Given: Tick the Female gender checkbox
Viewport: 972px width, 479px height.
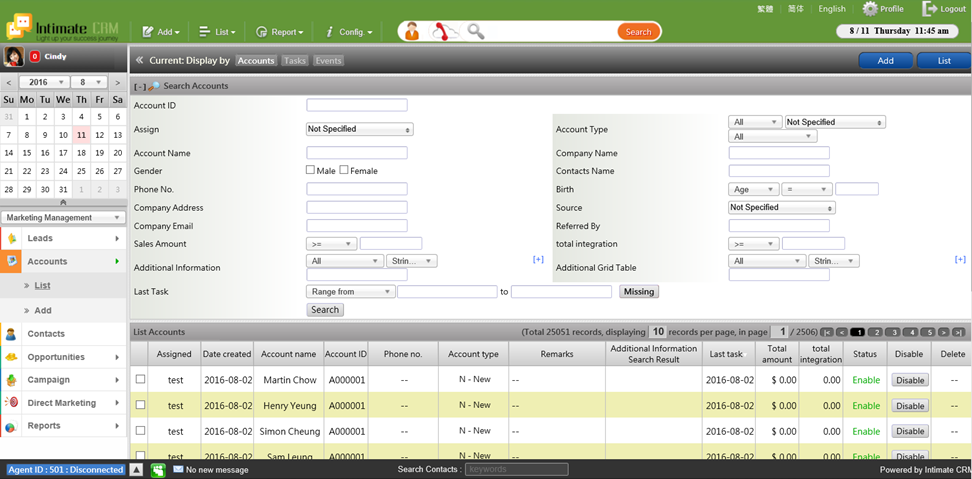Looking at the screenshot, I should [x=344, y=170].
